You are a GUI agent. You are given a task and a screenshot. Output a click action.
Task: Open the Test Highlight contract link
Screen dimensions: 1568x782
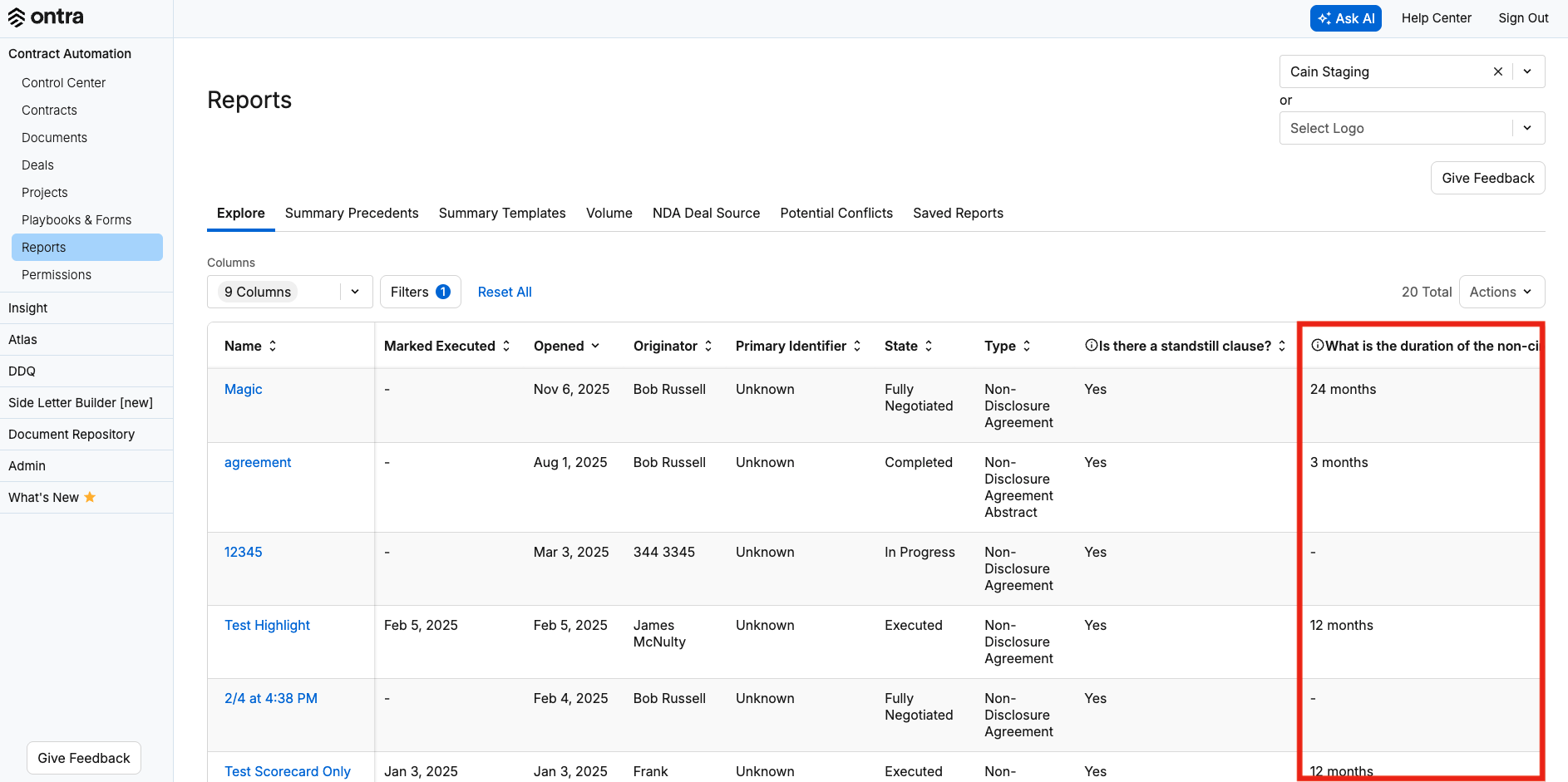pyautogui.click(x=267, y=625)
